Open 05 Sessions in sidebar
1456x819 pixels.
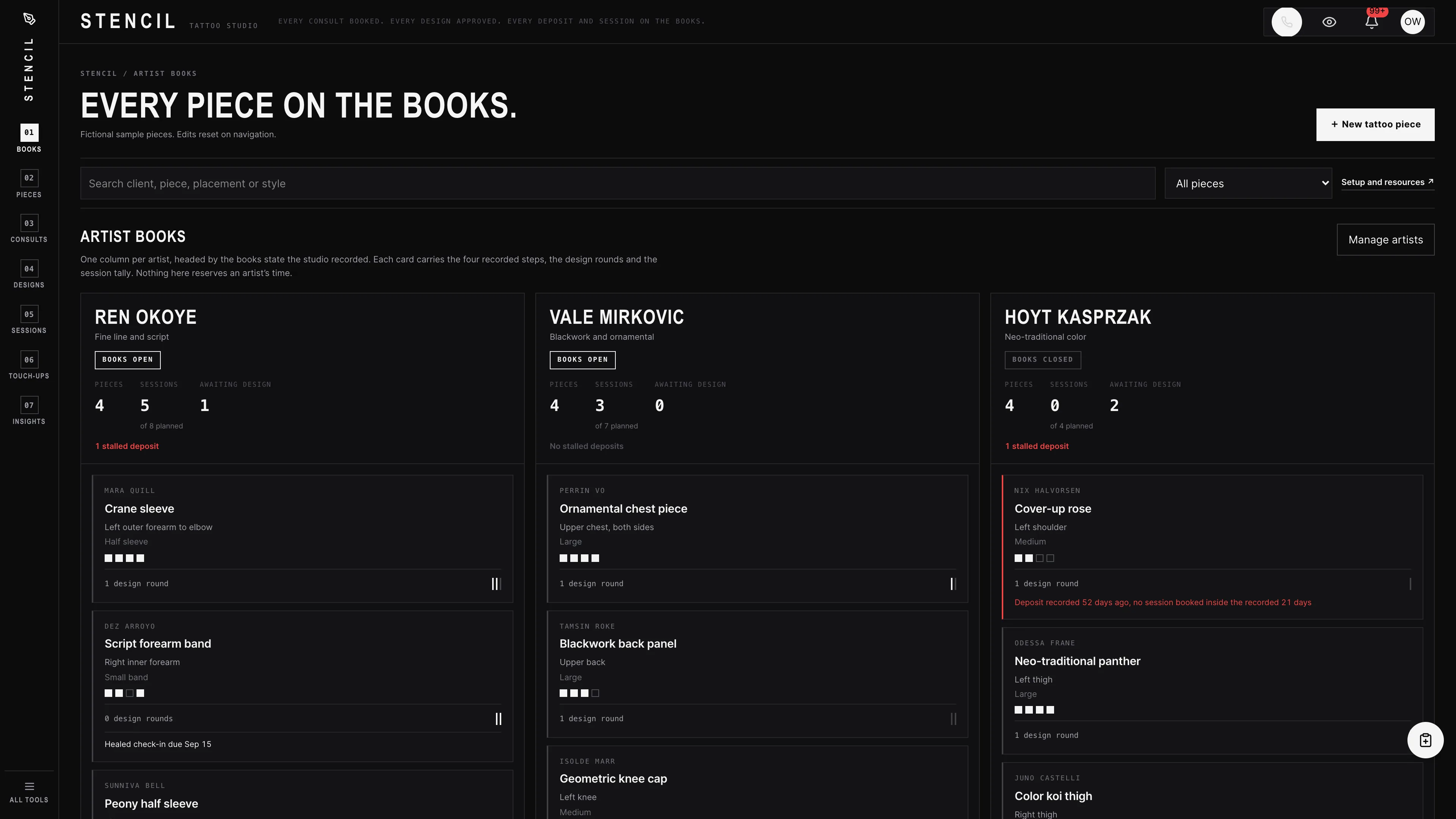(x=29, y=320)
